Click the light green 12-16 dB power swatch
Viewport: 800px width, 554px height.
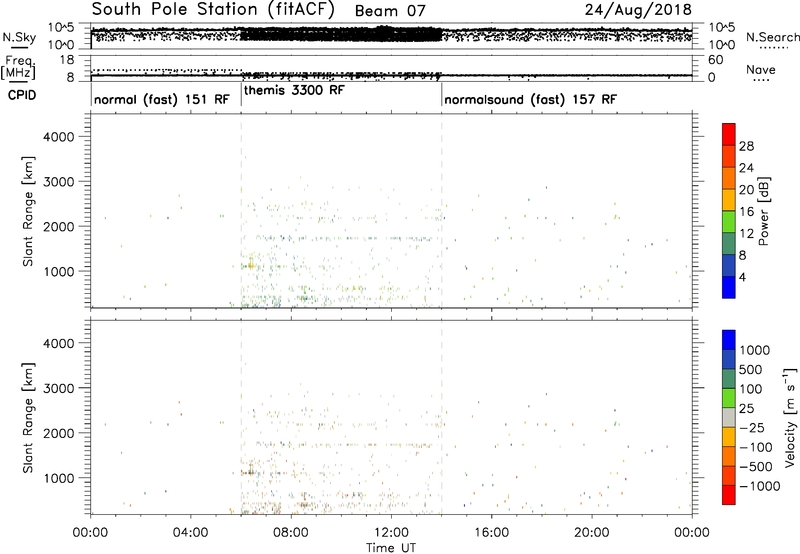tap(729, 222)
